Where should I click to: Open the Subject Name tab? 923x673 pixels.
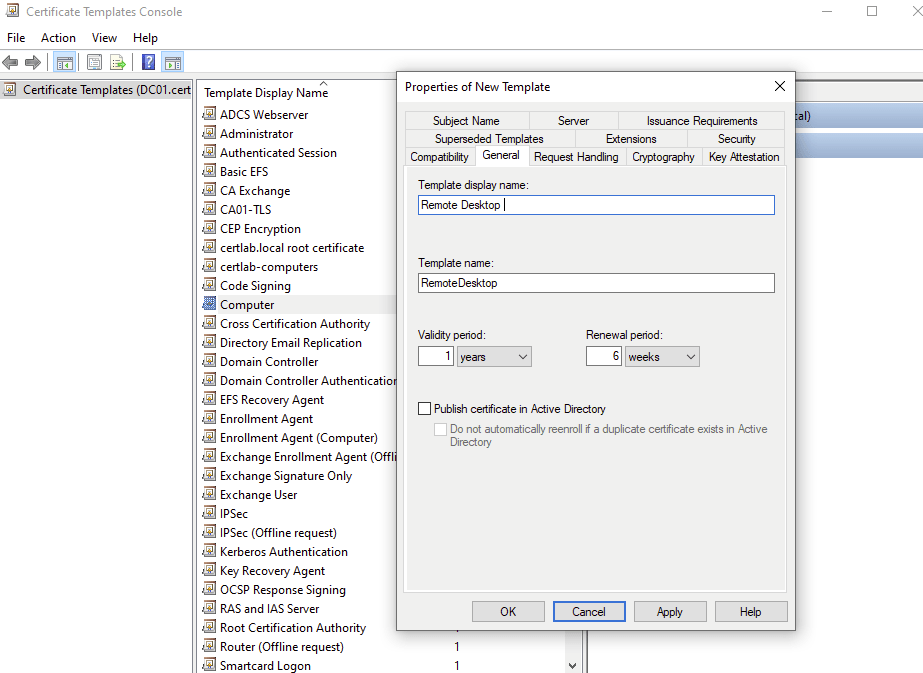pos(466,121)
